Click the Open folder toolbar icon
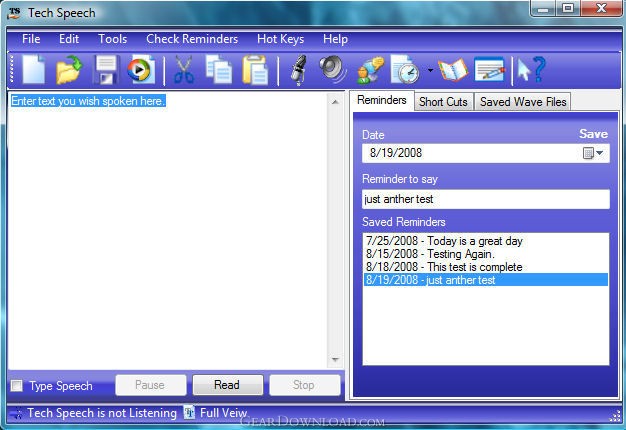The height and width of the screenshot is (430, 626). tap(69, 70)
